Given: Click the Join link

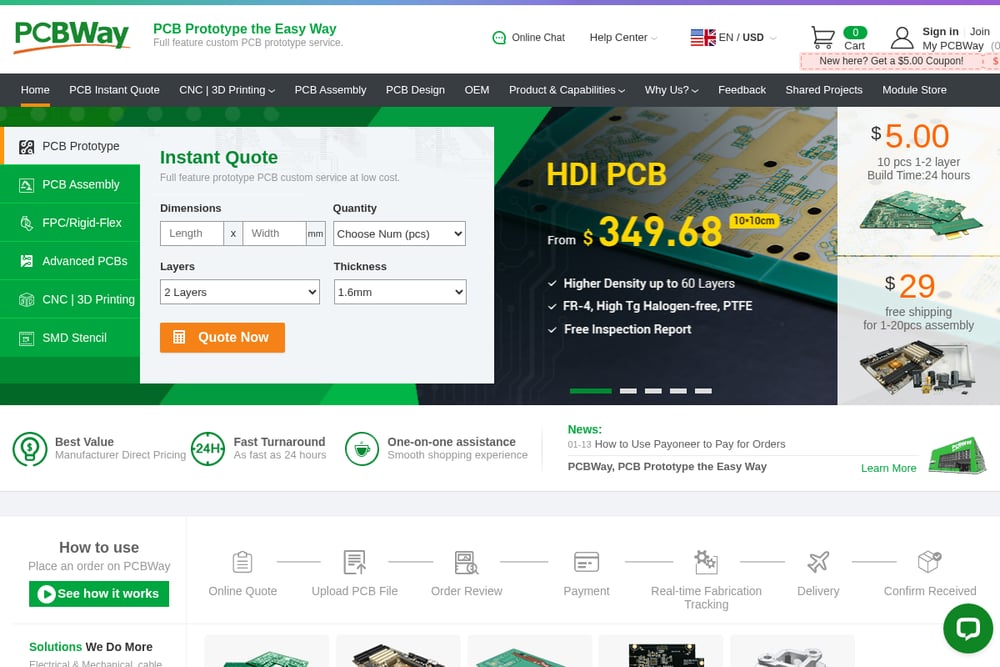Looking at the screenshot, I should [980, 31].
